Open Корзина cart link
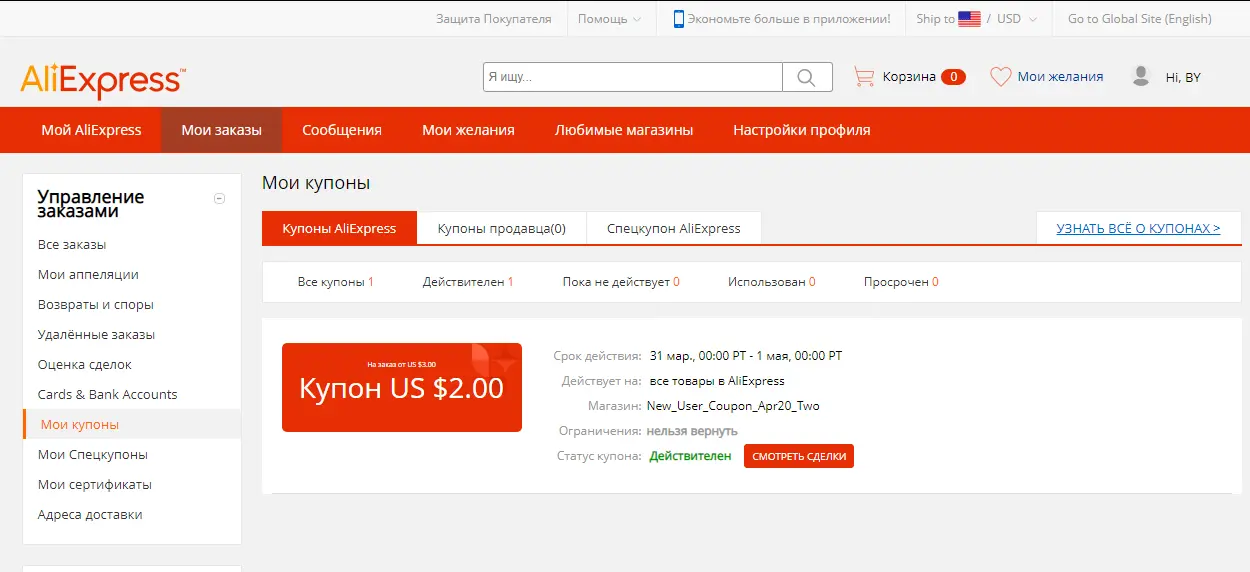1250x572 pixels. (909, 76)
